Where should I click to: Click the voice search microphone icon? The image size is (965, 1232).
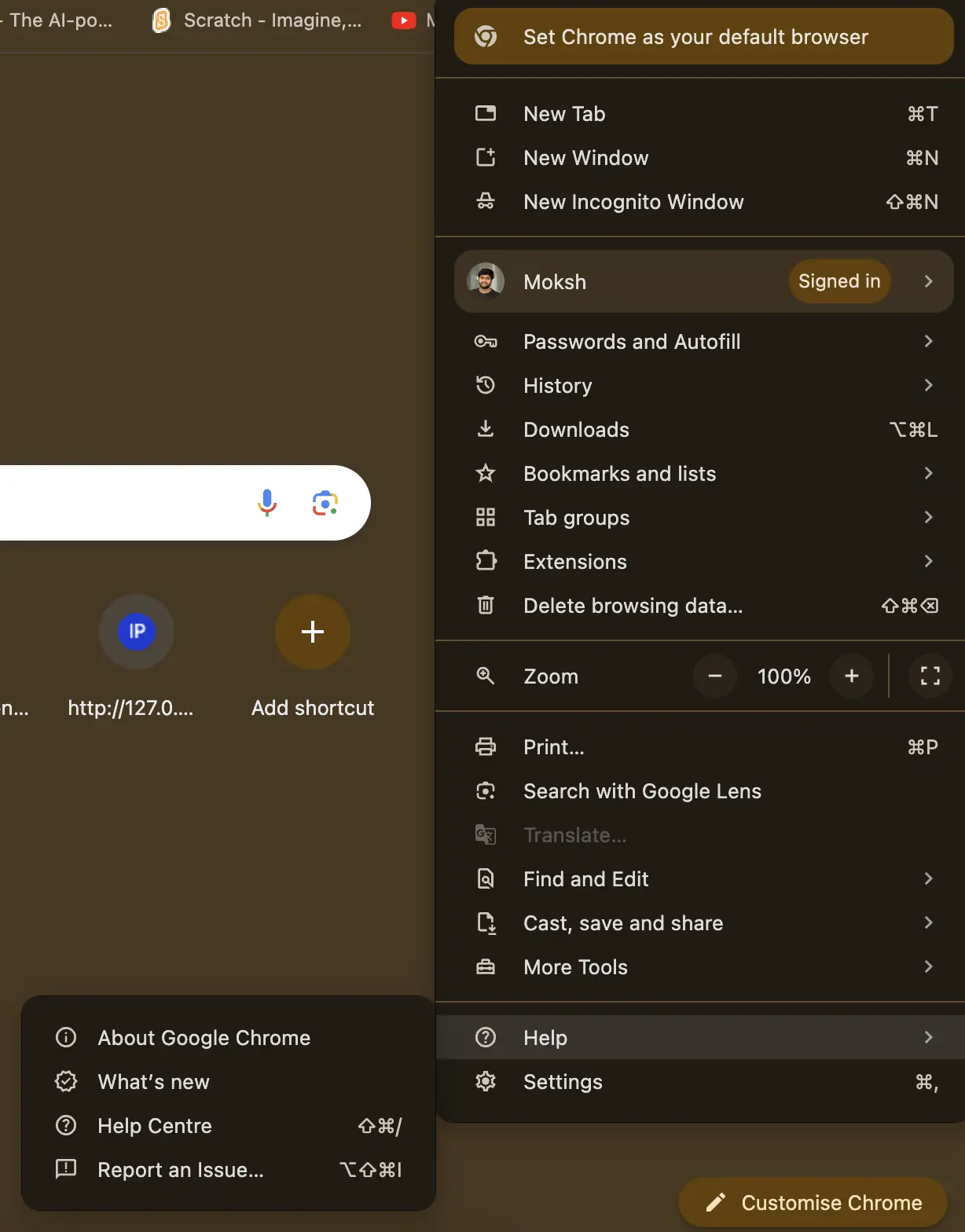tap(267, 503)
